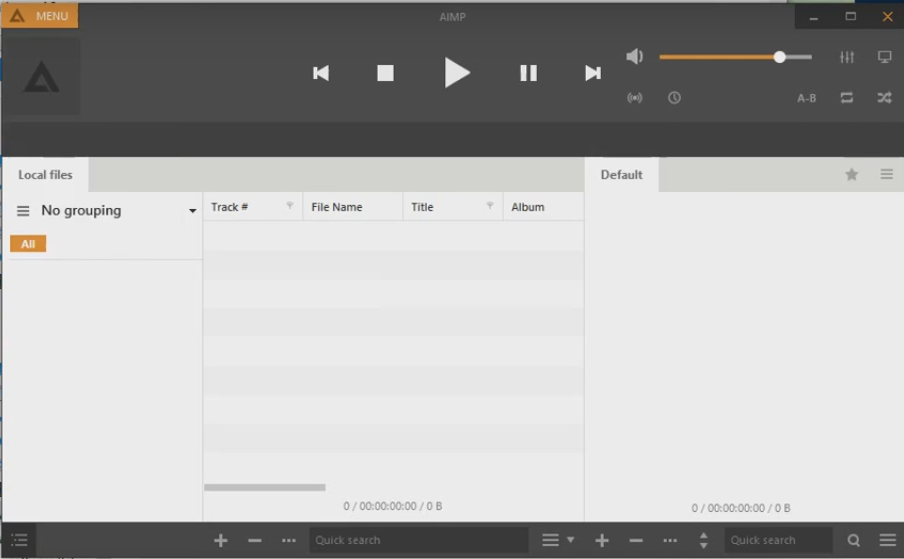Filter the Title column
The height and width of the screenshot is (559, 904).
[489, 205]
